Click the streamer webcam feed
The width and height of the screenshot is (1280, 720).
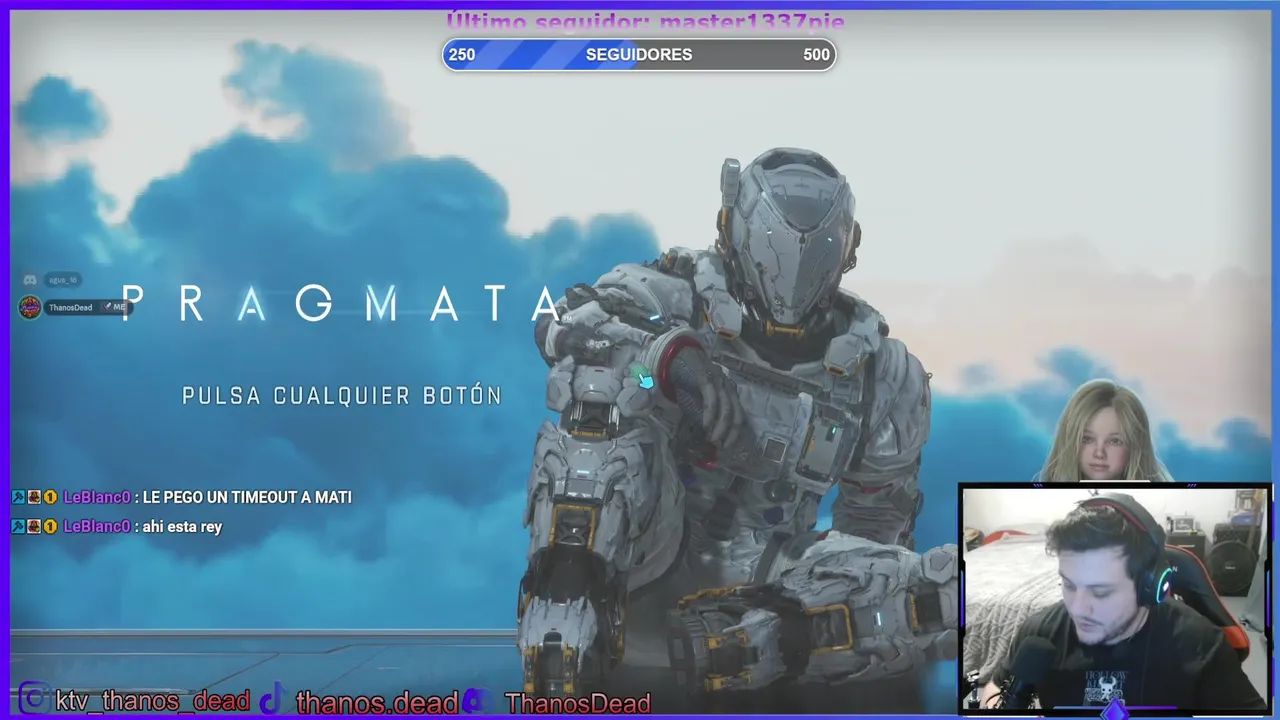1114,598
